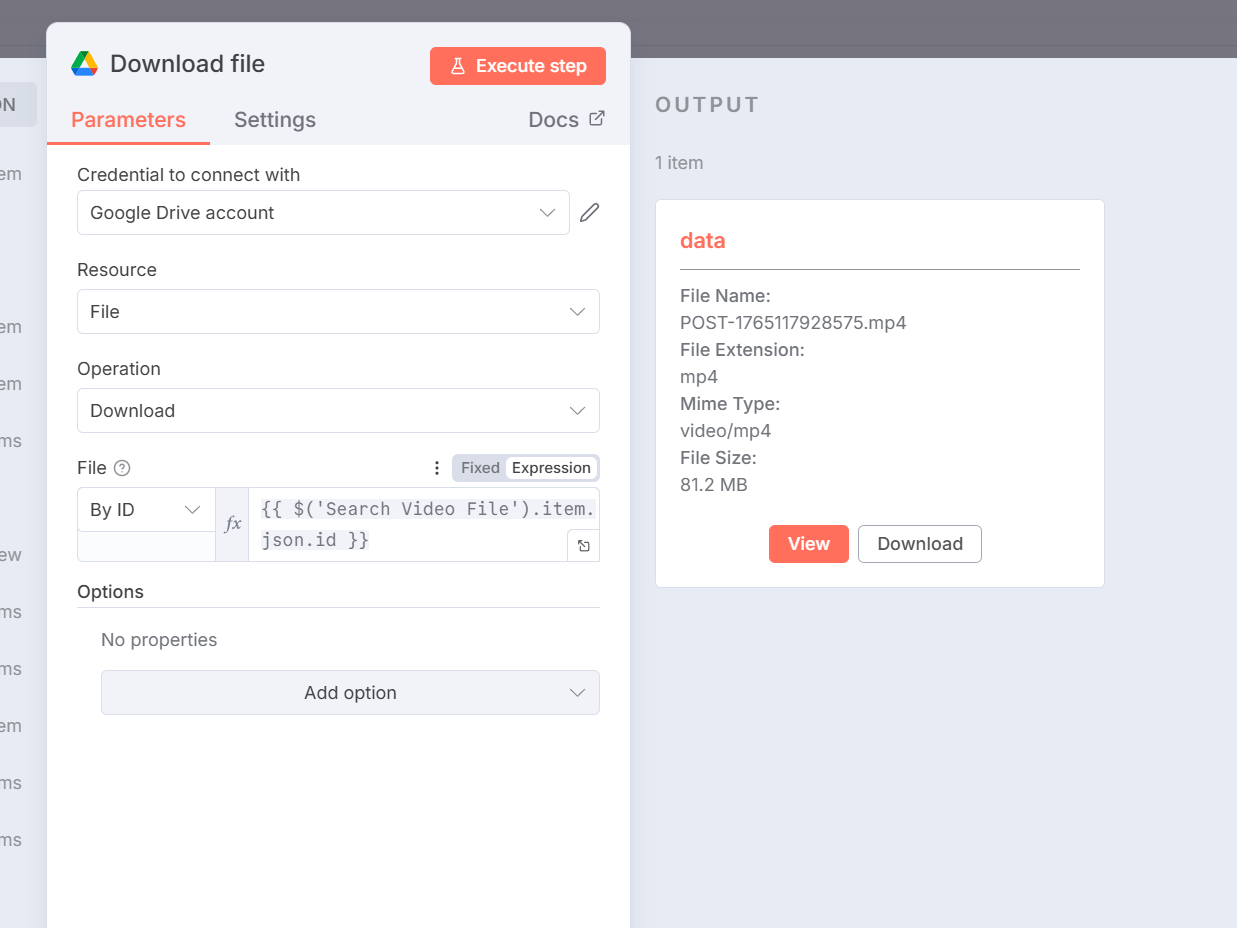Open the File field three-dot options menu

coord(436,468)
